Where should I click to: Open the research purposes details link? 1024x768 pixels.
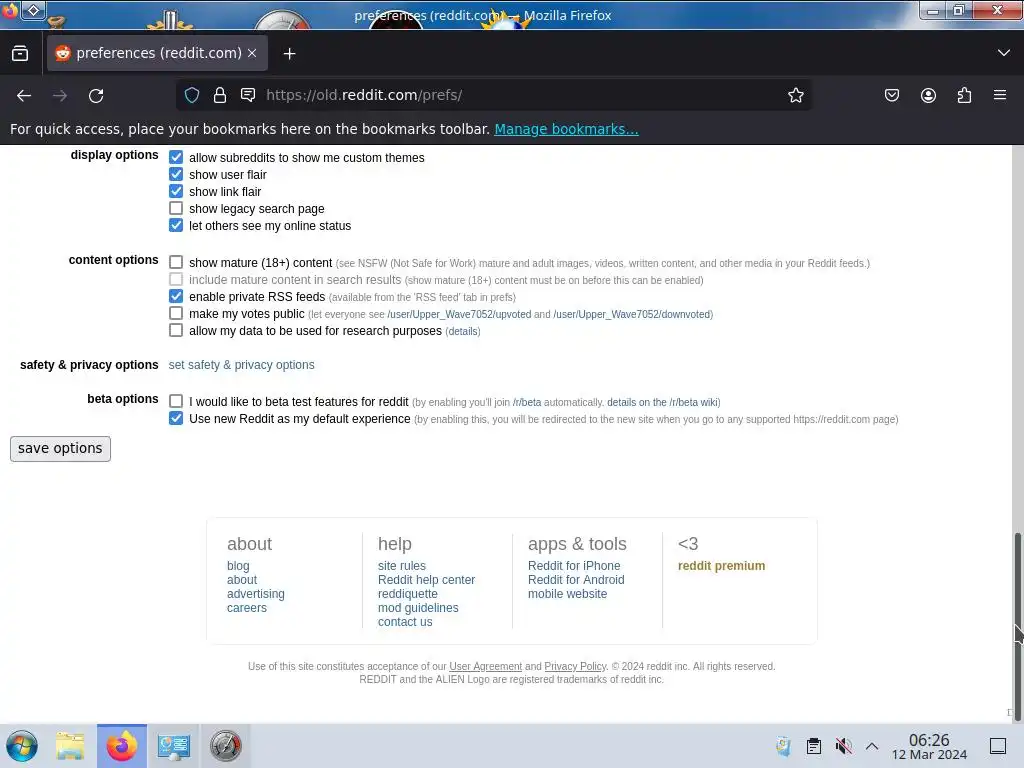click(x=463, y=332)
